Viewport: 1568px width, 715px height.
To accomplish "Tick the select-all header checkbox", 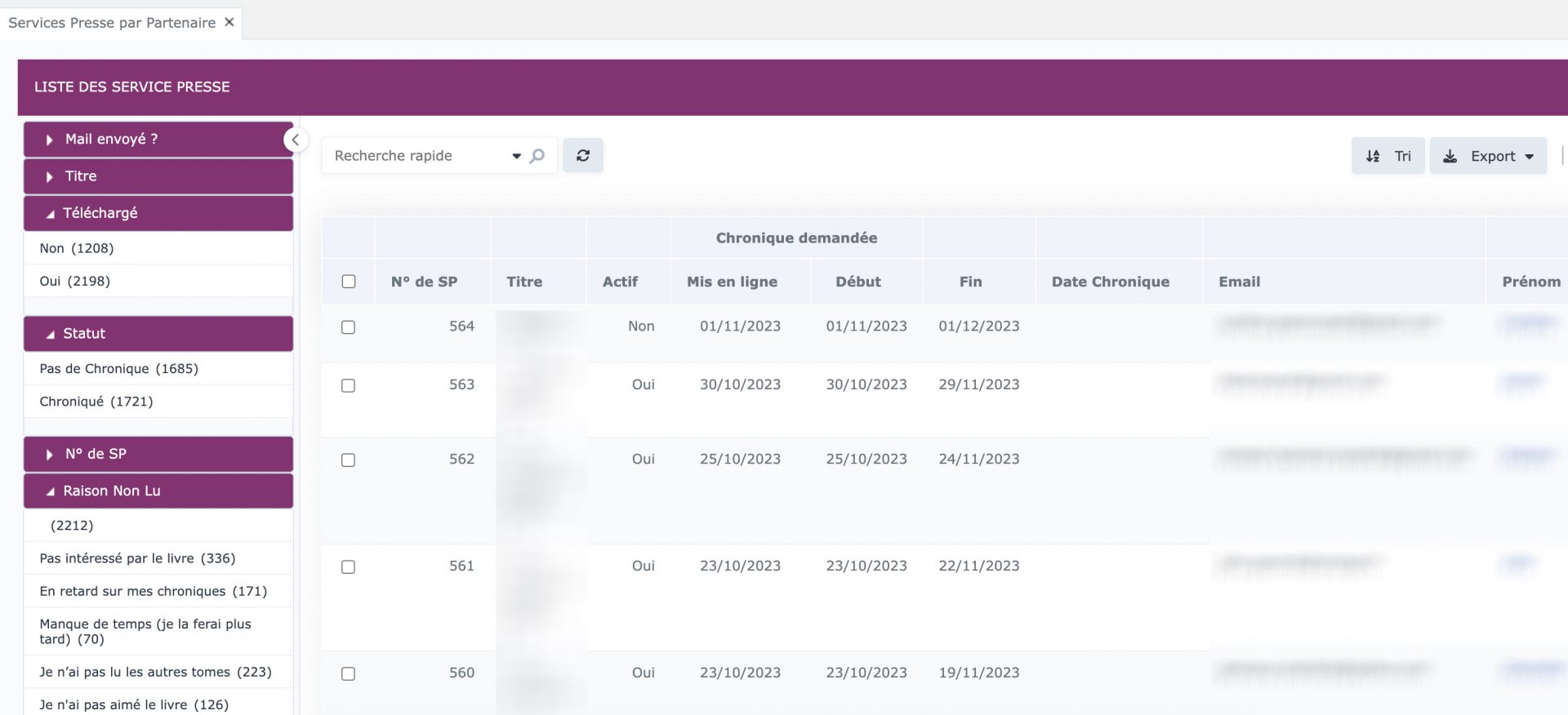I will (349, 282).
